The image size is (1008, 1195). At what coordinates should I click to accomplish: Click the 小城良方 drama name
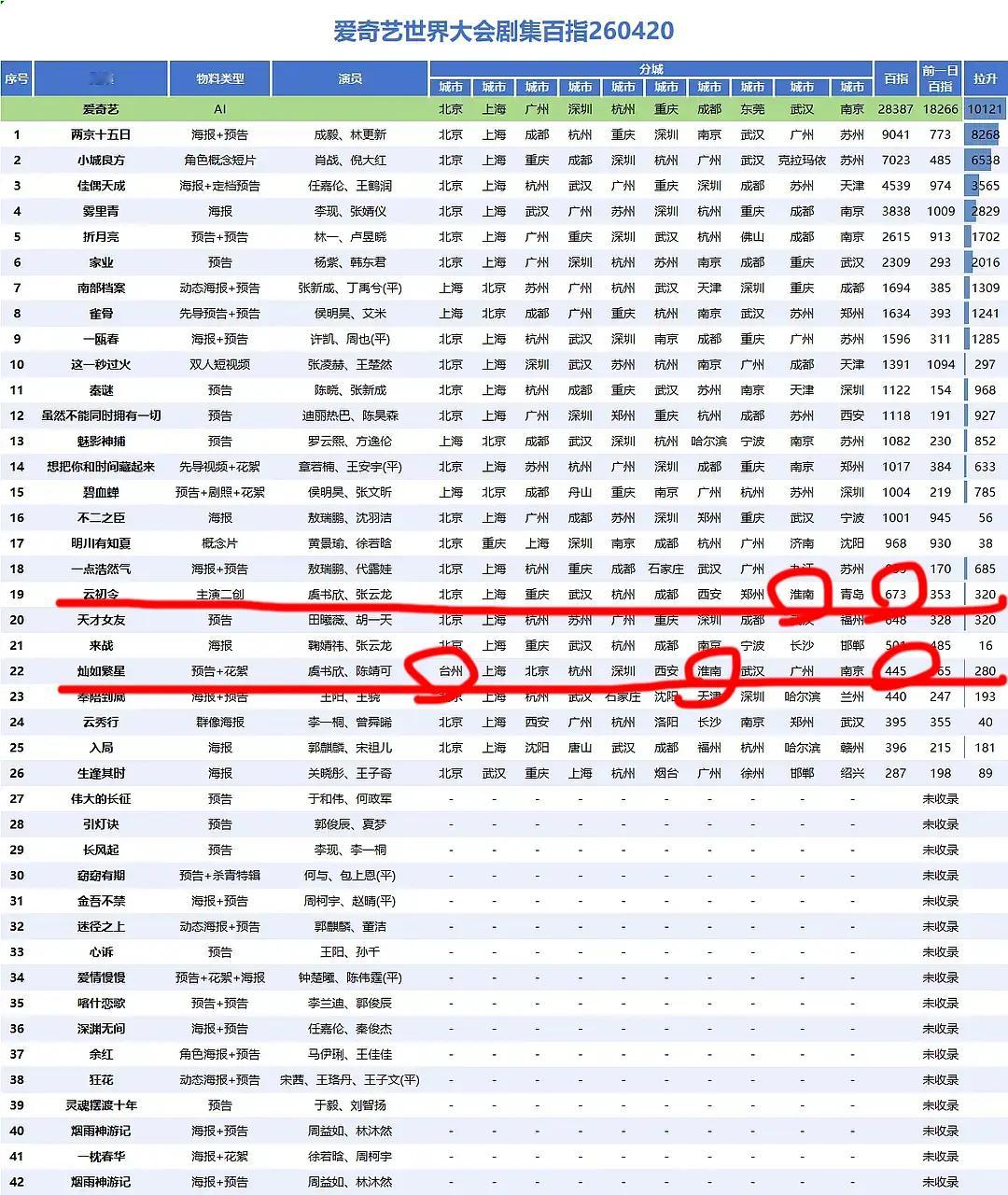click(101, 160)
